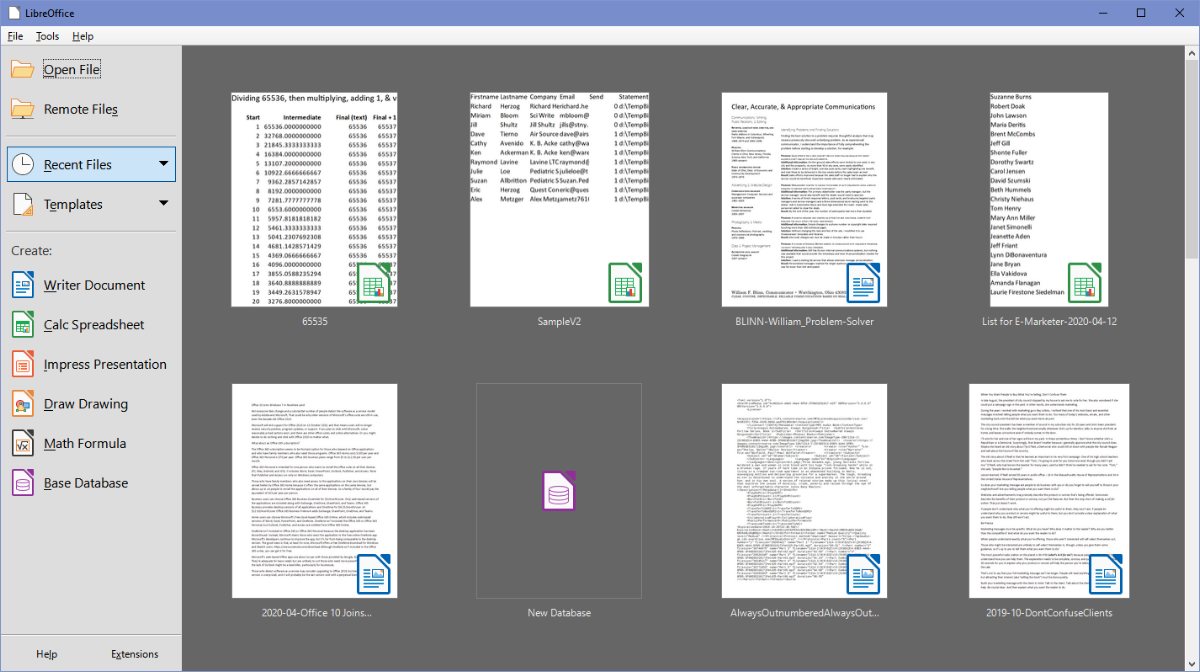Viewport: 1200px width, 672px height.
Task: Open the 65535 spreadsheet thumbnail
Action: [x=315, y=200]
